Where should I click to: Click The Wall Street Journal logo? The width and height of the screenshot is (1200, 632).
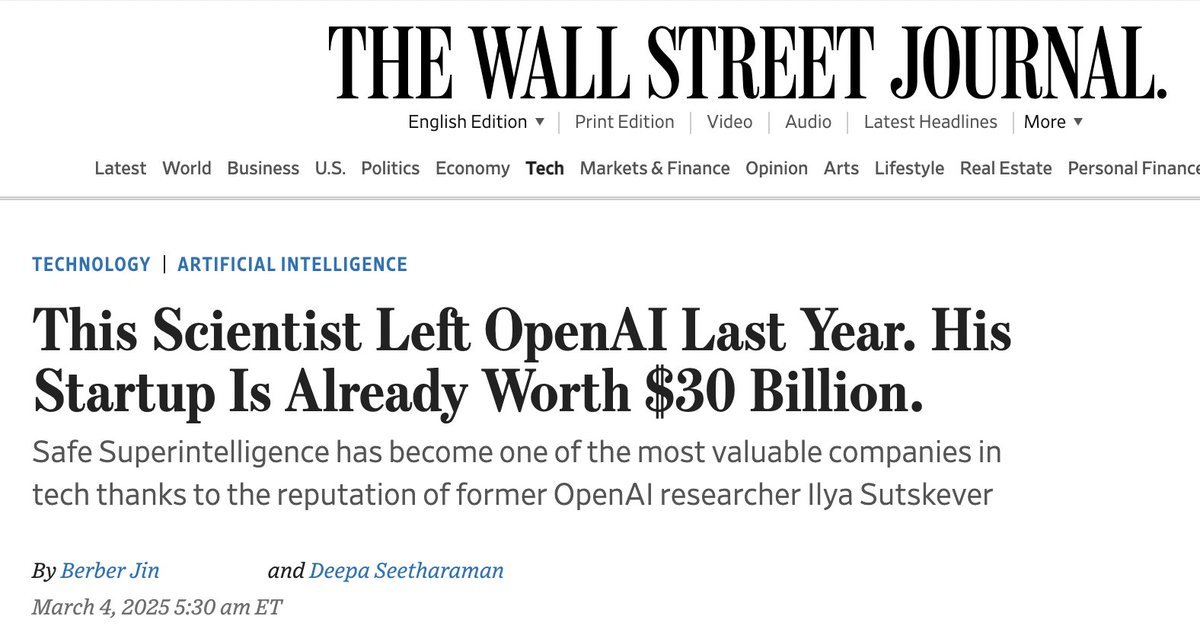[748, 60]
